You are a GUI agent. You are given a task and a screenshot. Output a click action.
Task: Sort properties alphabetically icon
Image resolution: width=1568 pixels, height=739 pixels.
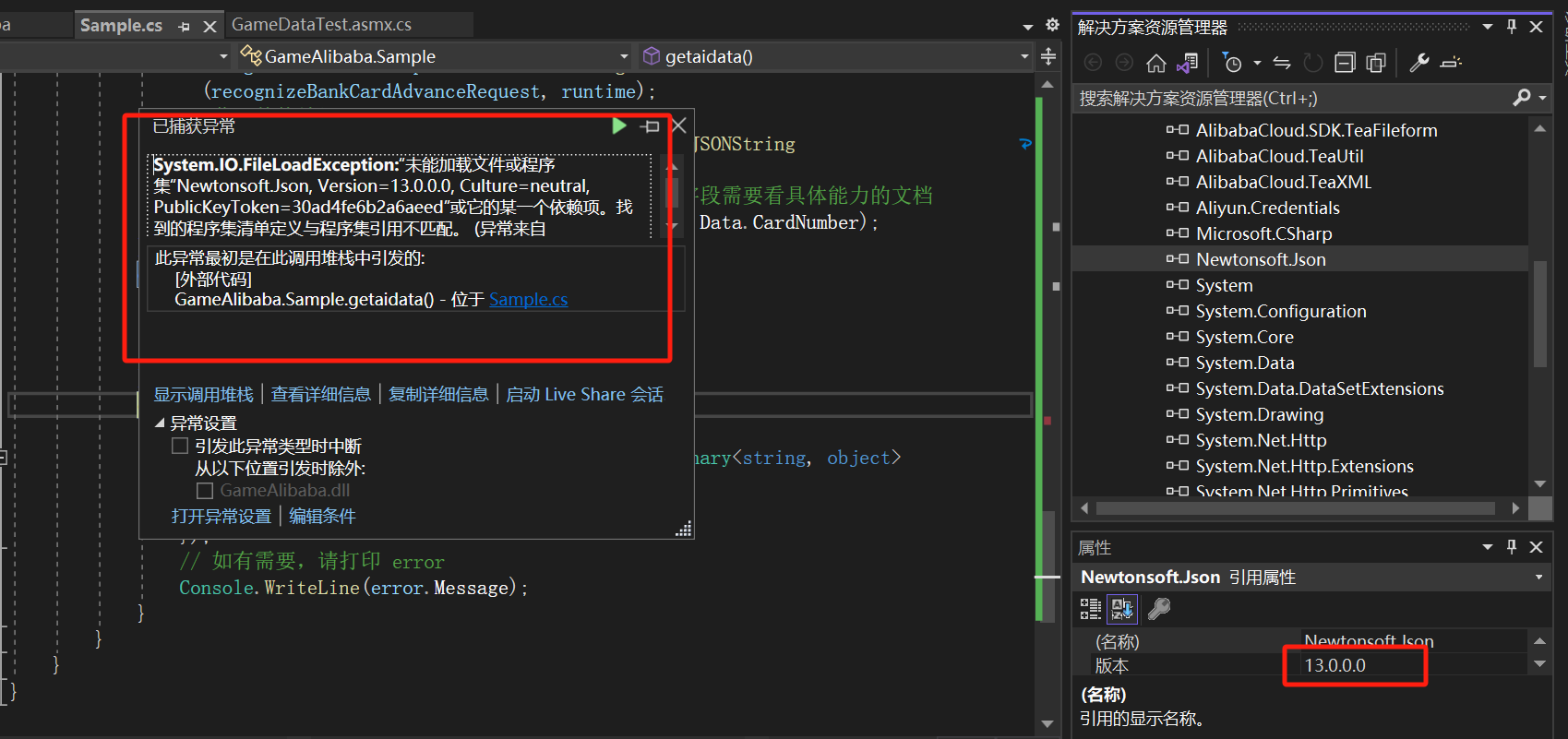[x=1122, y=608]
